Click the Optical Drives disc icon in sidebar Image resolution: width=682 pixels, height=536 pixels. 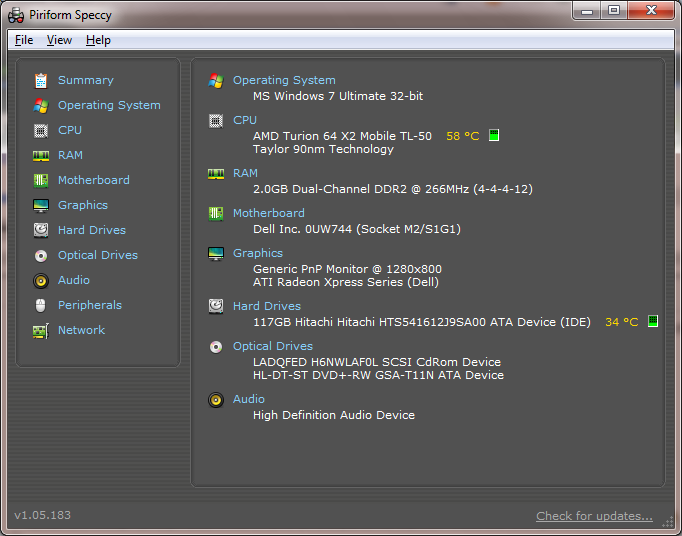tap(41, 256)
